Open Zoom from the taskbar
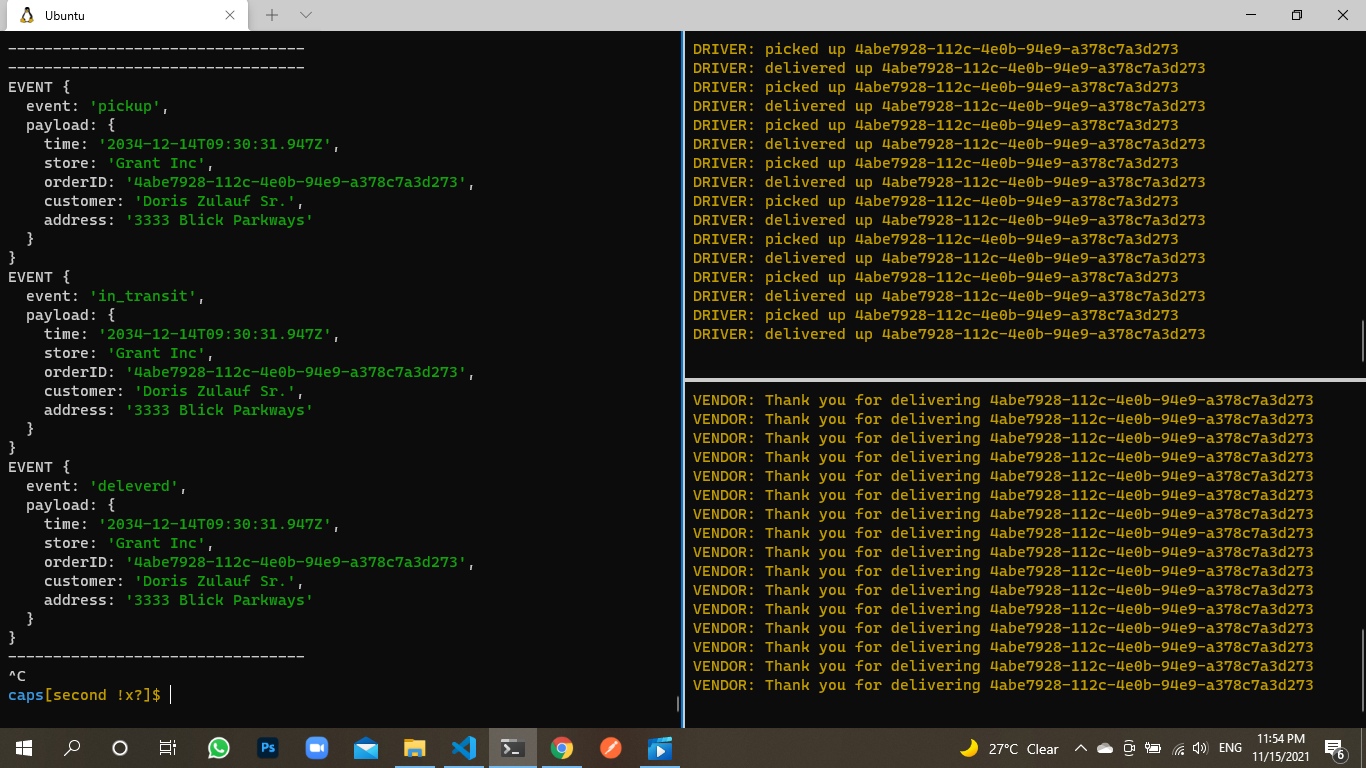1366x768 pixels. 317,748
